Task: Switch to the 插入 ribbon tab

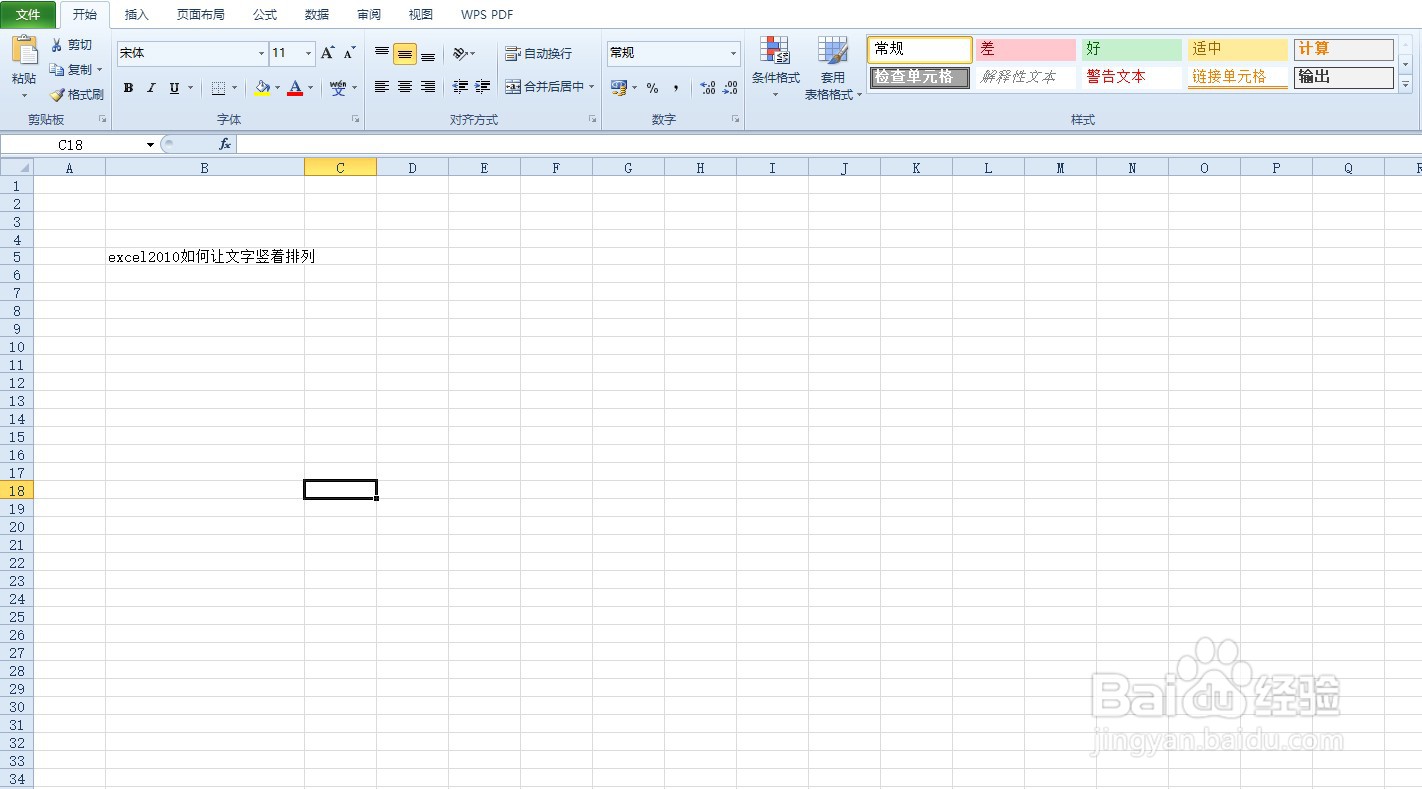Action: point(136,14)
